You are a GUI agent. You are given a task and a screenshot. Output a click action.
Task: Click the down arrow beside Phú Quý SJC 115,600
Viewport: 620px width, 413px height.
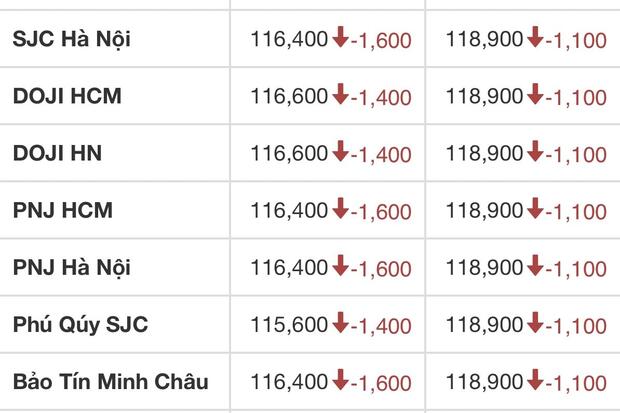click(340, 322)
